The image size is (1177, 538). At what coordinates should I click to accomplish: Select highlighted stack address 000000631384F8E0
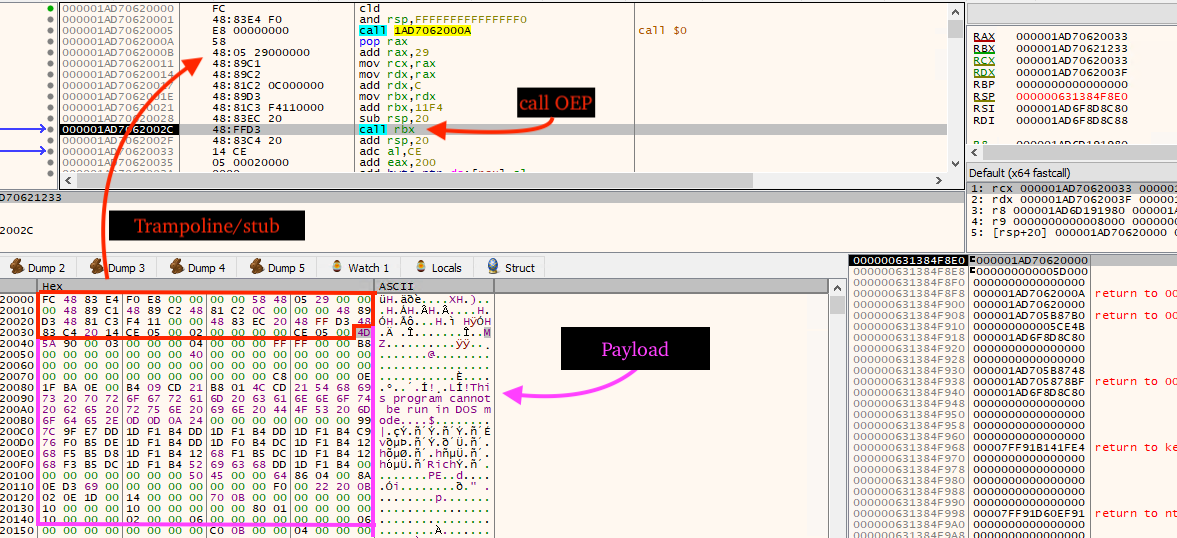(x=908, y=260)
